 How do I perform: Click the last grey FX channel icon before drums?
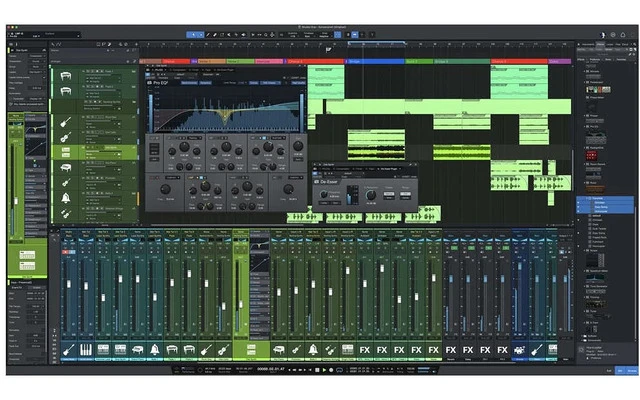click(502, 350)
